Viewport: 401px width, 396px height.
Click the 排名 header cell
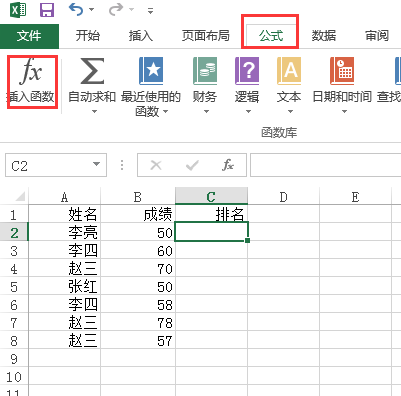click(x=211, y=214)
